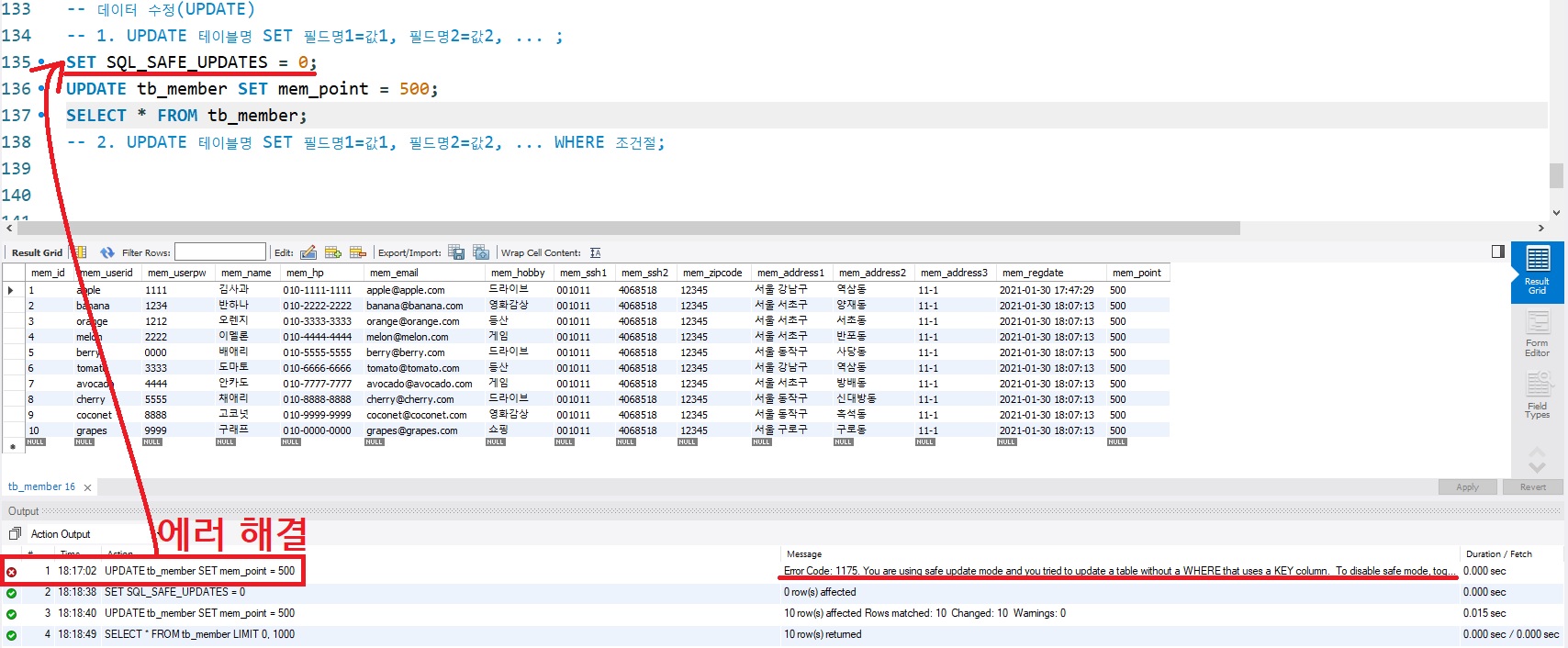Toggle Wrap Cell Content icon
This screenshot has height=648, width=1568.
click(596, 252)
